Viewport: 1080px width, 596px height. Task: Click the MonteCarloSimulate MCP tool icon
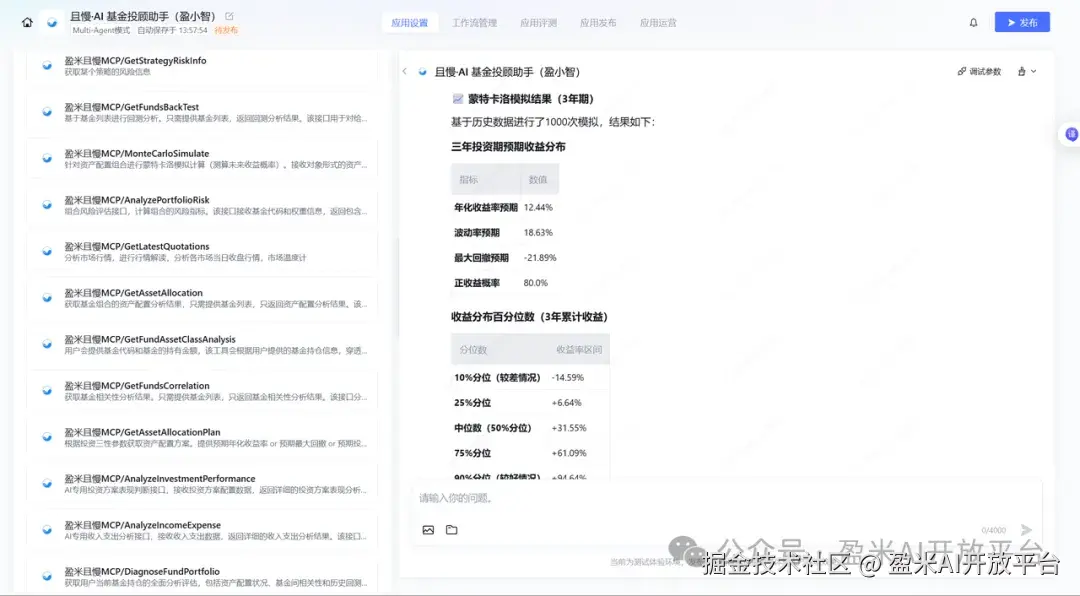[x=47, y=158]
